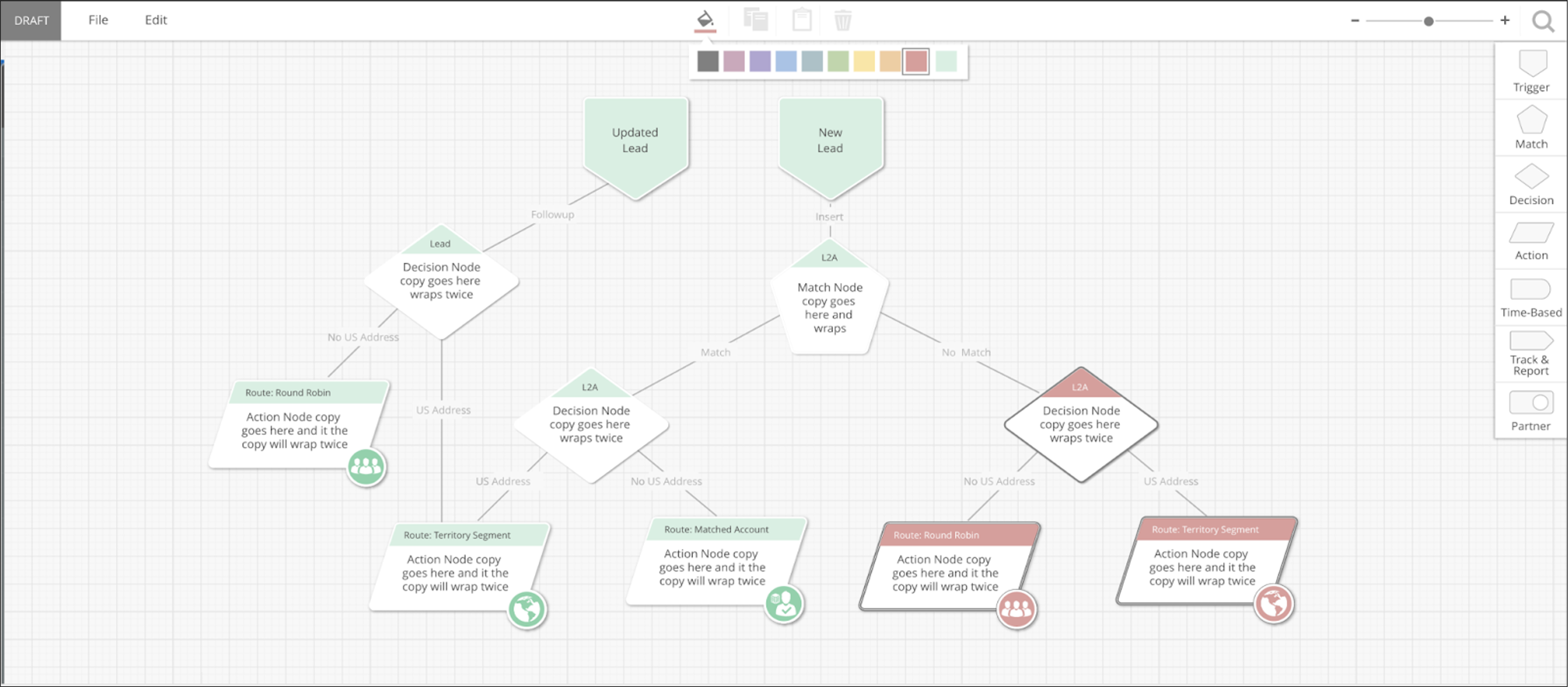Image resolution: width=1568 pixels, height=687 pixels.
Task: Open the search magnifier tool
Action: coord(1544,21)
